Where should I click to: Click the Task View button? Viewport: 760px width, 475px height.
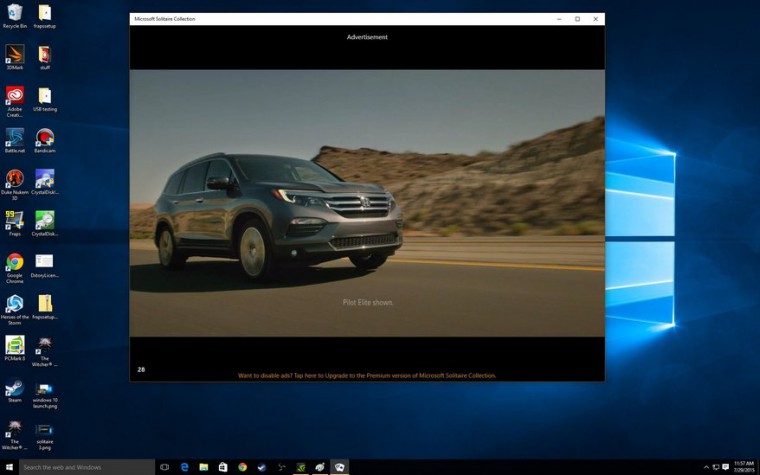click(x=164, y=467)
